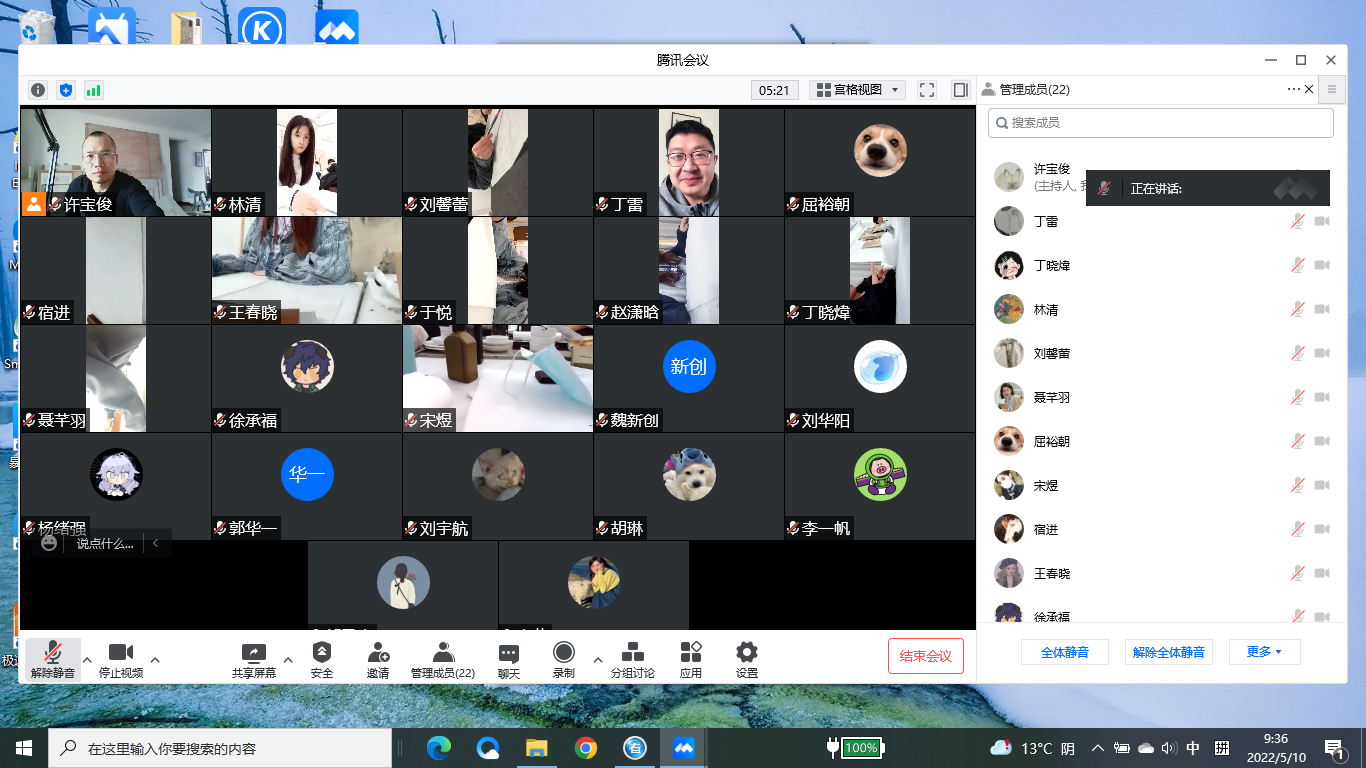Image resolution: width=1366 pixels, height=768 pixels.
Task: Toggle 丁雷's microphone in member list
Action: click(x=1297, y=221)
